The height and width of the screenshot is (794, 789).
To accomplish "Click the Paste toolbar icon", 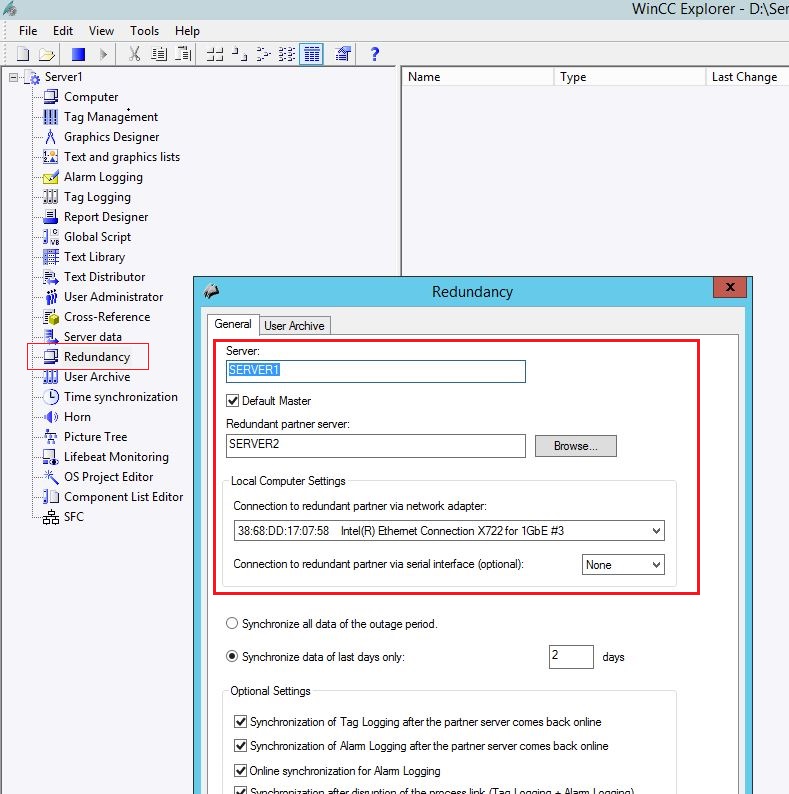I will (183, 54).
